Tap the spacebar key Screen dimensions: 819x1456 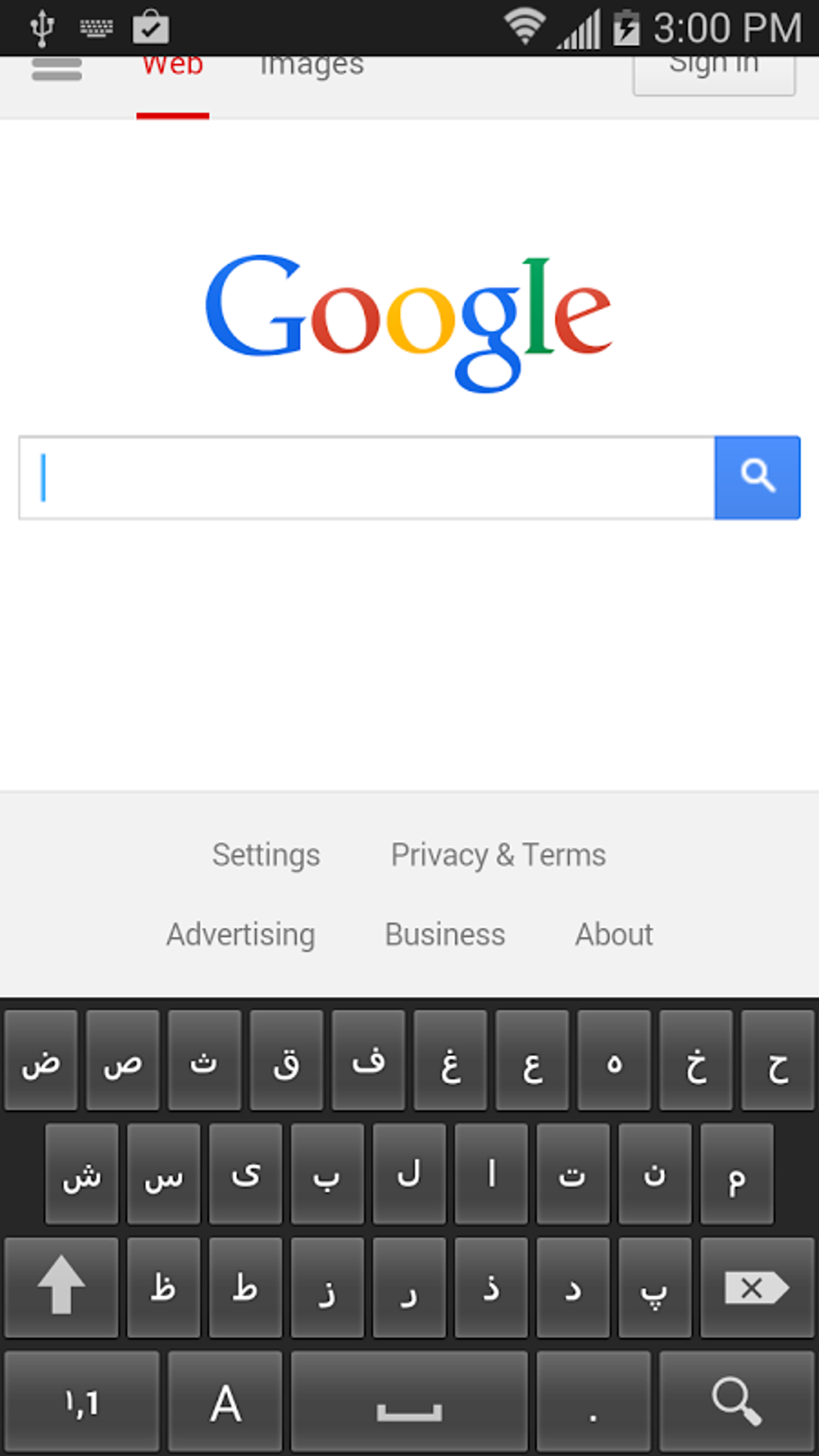(x=409, y=1401)
